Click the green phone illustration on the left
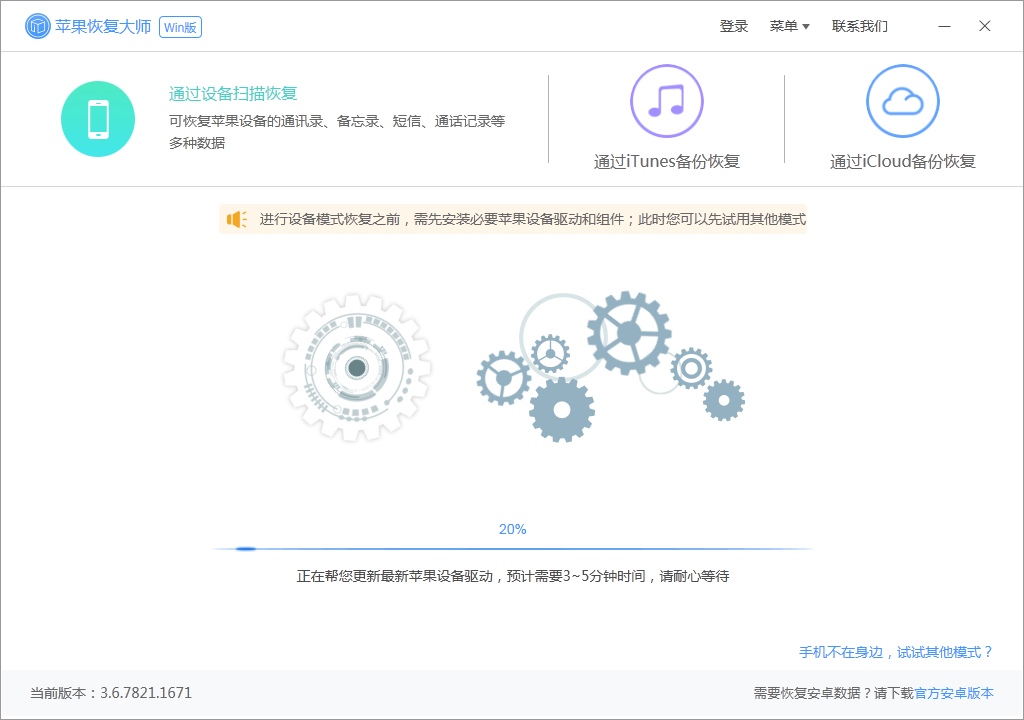The image size is (1024, 720). point(98,118)
